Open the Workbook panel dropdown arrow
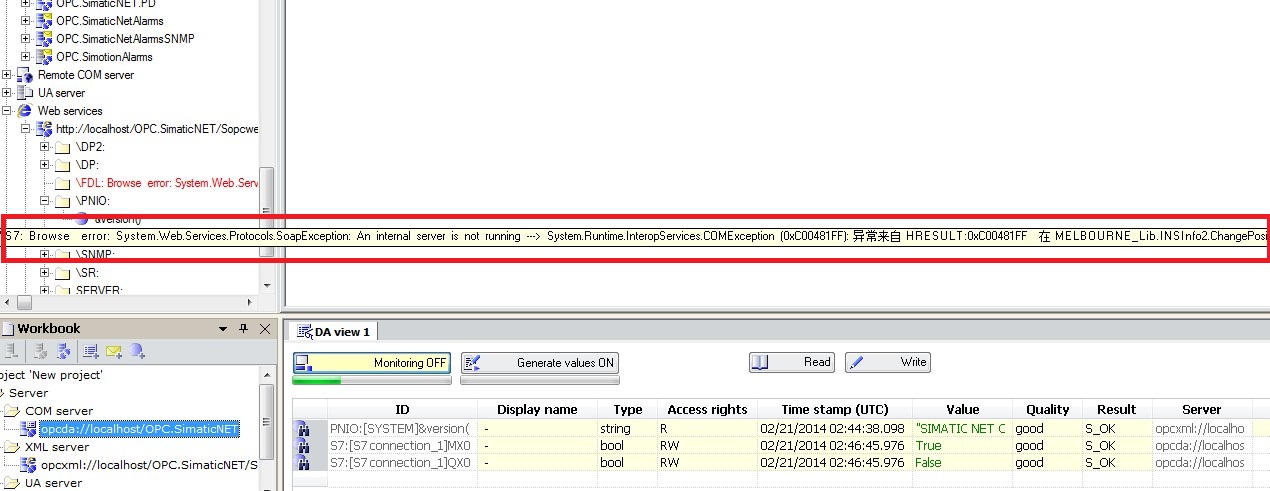1270x491 pixels. click(224, 329)
